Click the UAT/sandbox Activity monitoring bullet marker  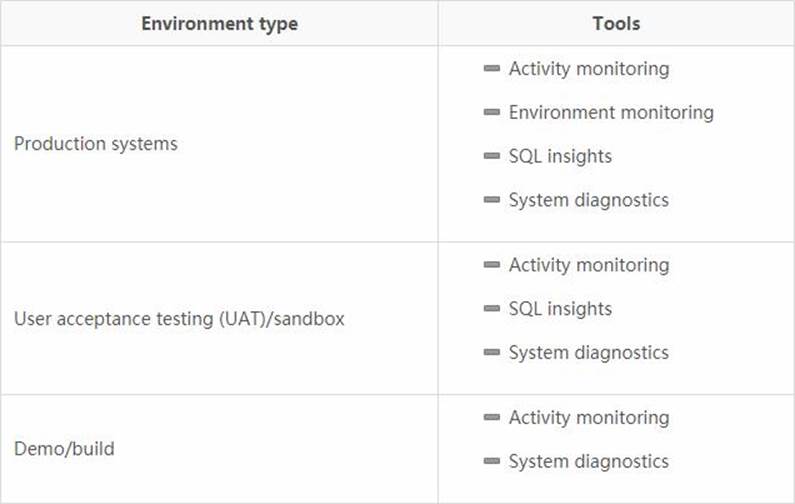tap(491, 265)
